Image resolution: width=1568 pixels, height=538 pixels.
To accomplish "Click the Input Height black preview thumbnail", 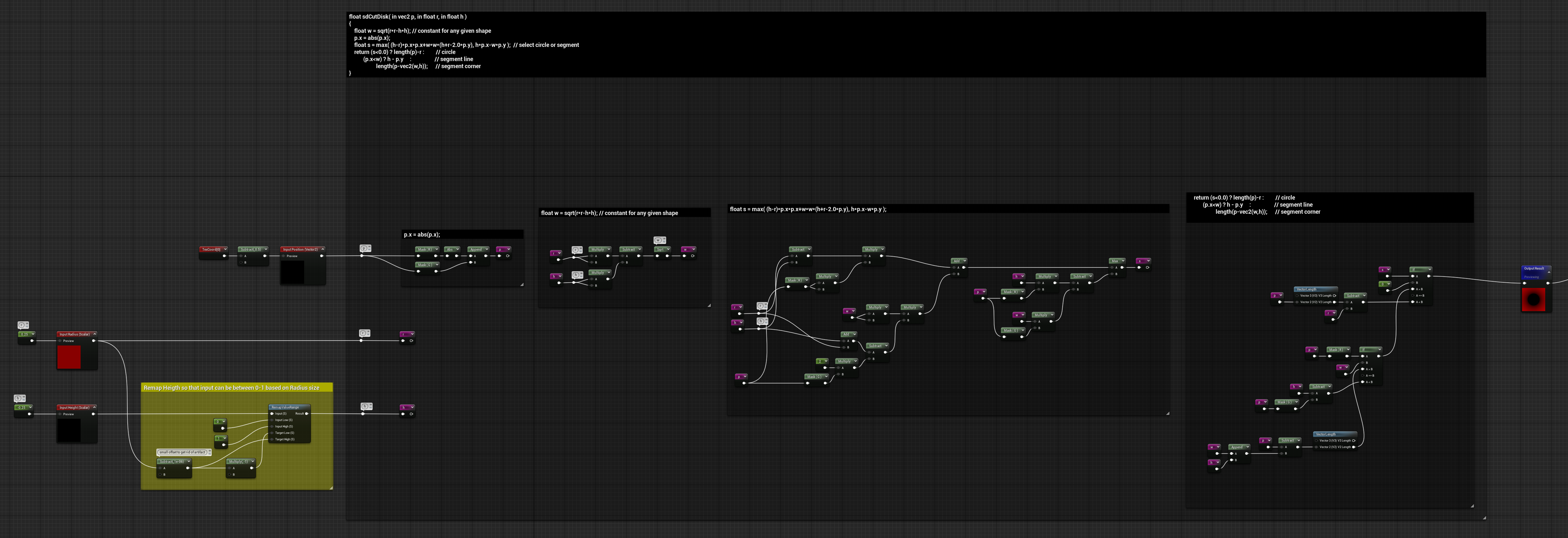I will [x=69, y=430].
